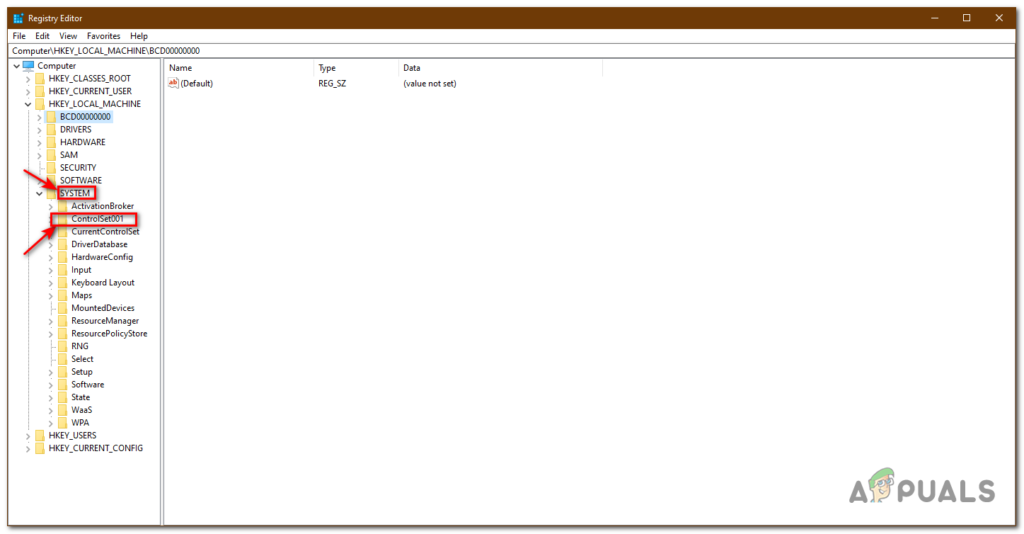Click the ResourceManager folder icon
1024x534 pixels.
(63, 321)
